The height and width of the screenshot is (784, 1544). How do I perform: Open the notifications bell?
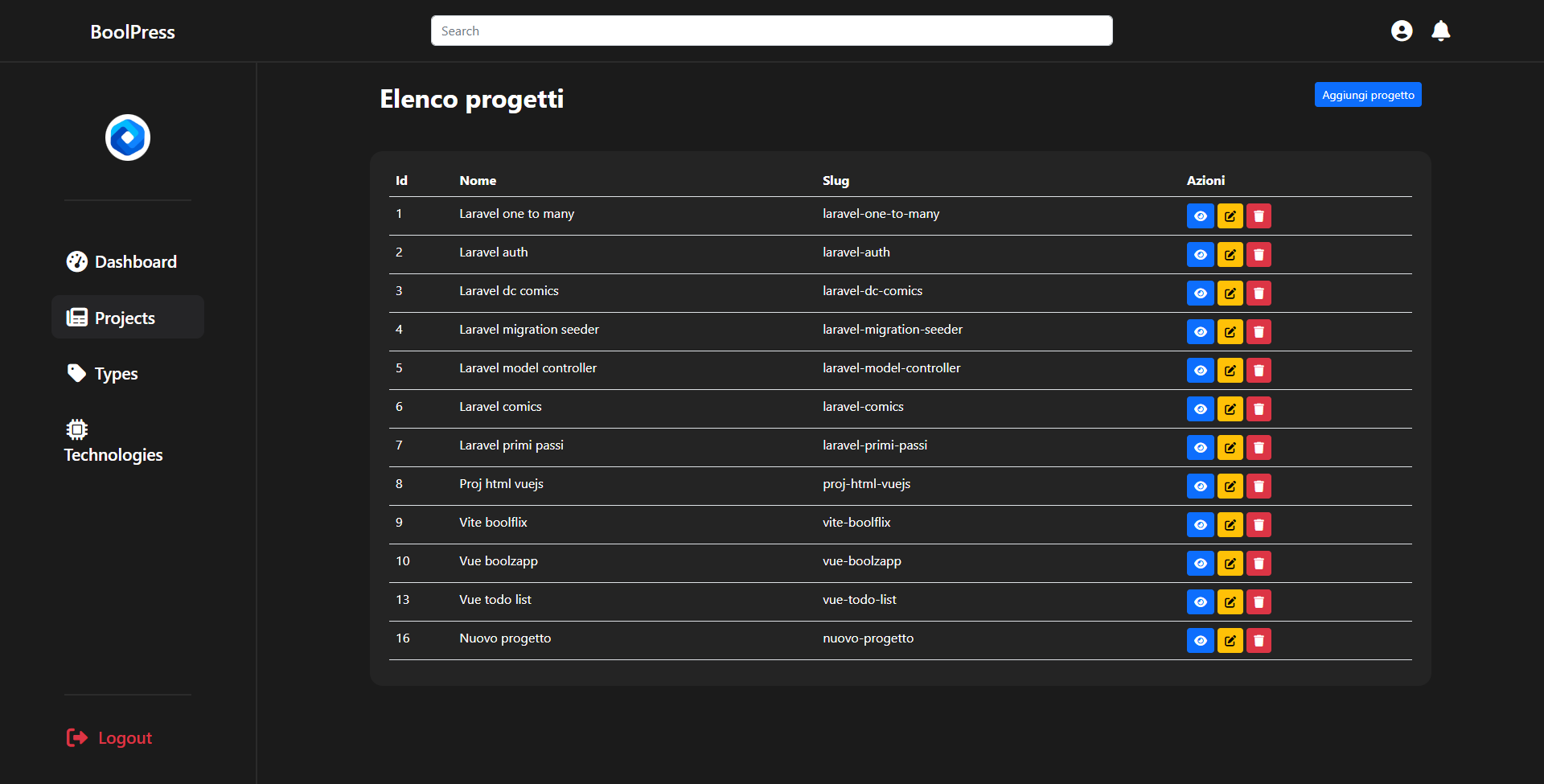[1441, 31]
